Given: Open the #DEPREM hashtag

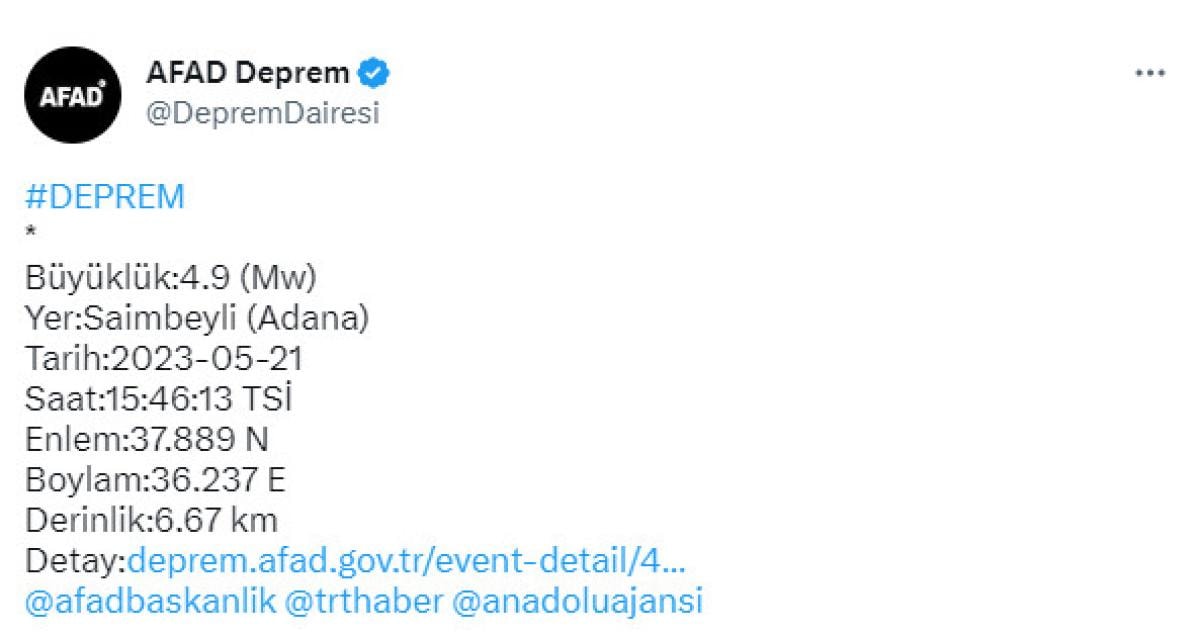Looking at the screenshot, I should [x=105, y=197].
